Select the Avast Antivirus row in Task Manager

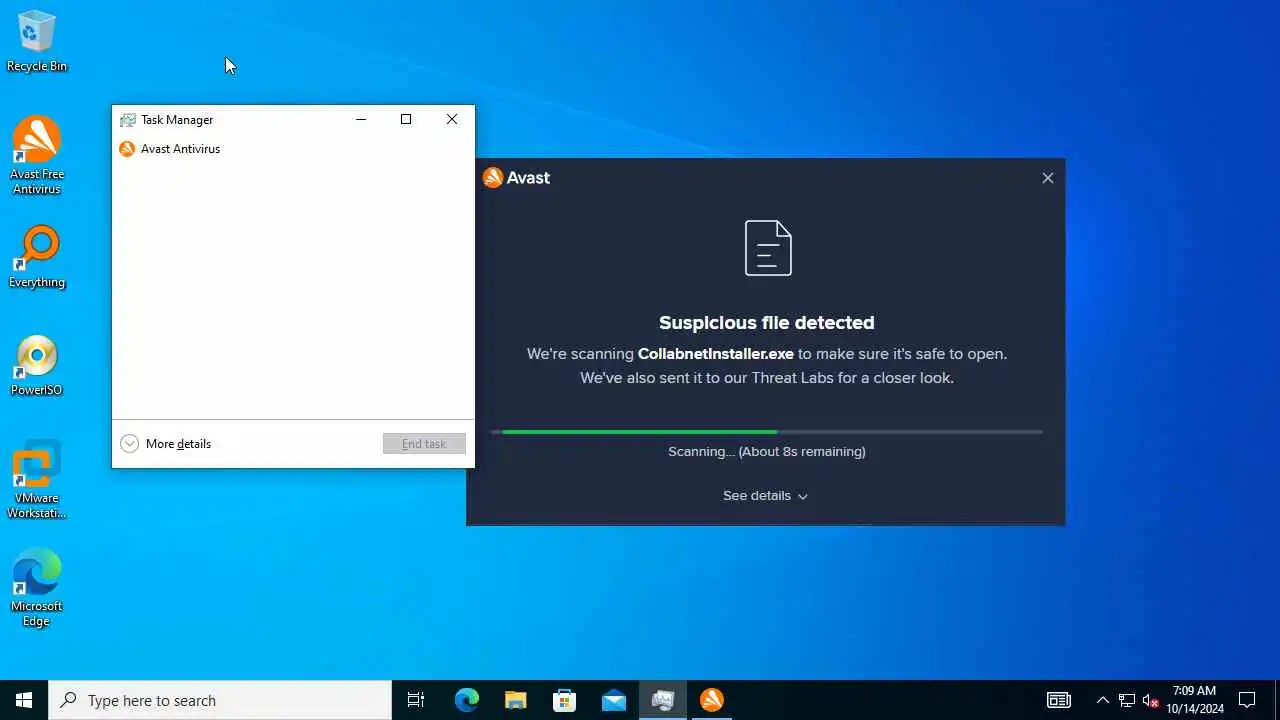(293, 149)
